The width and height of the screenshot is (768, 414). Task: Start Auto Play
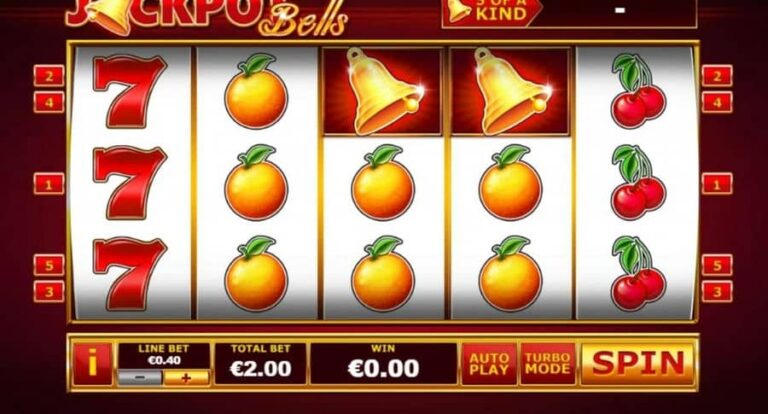(489, 364)
